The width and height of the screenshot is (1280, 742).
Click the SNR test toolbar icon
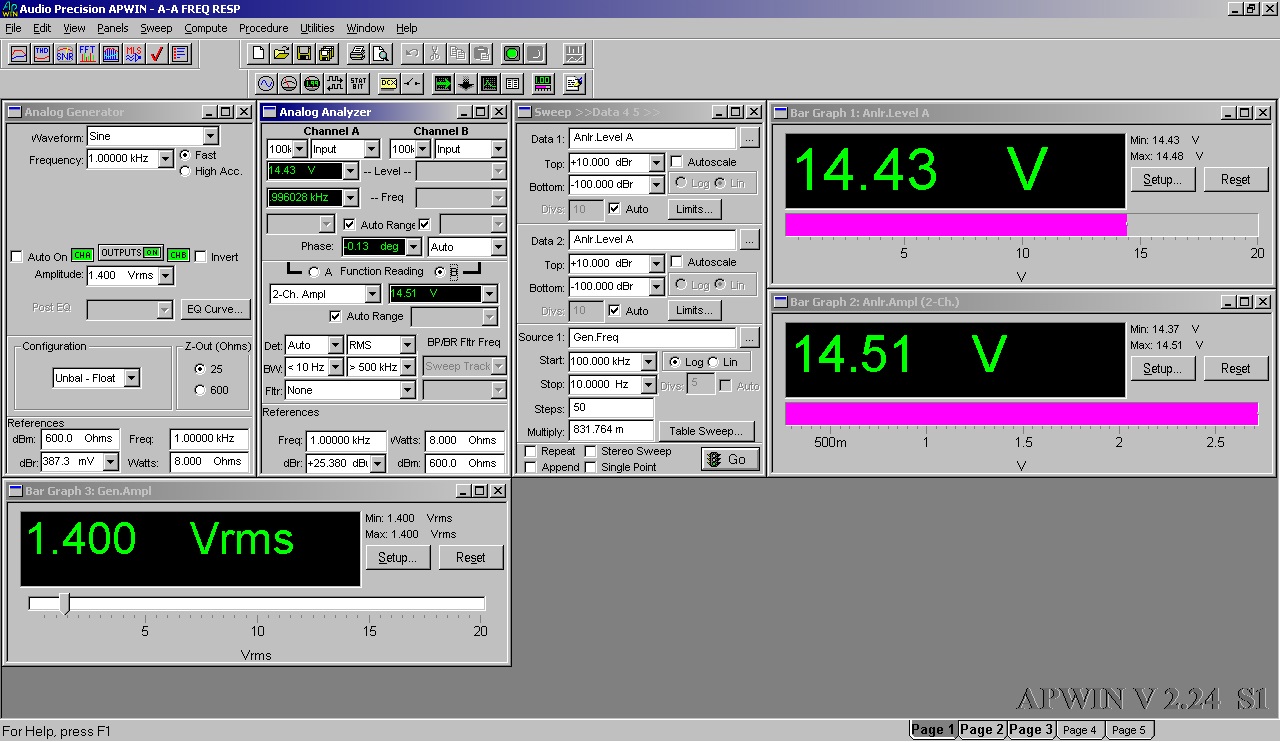pyautogui.click(x=65, y=54)
